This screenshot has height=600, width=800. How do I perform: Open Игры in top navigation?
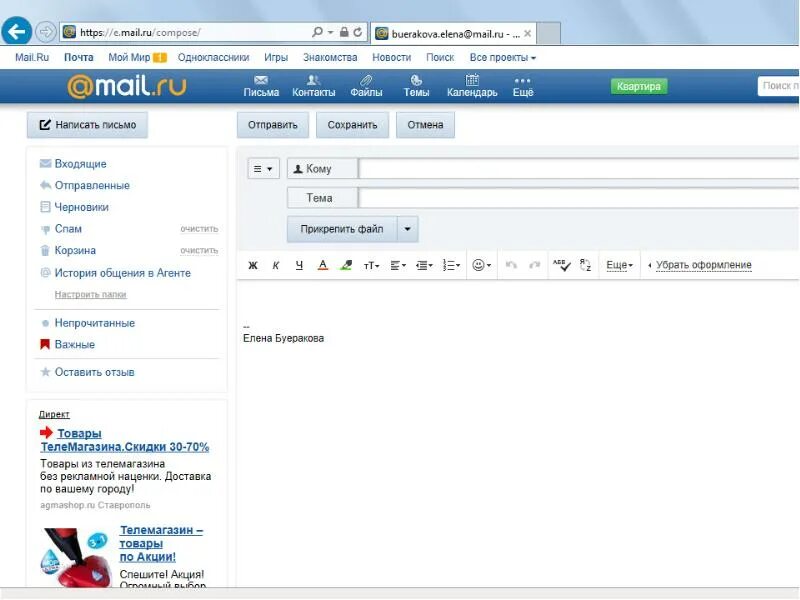276,57
